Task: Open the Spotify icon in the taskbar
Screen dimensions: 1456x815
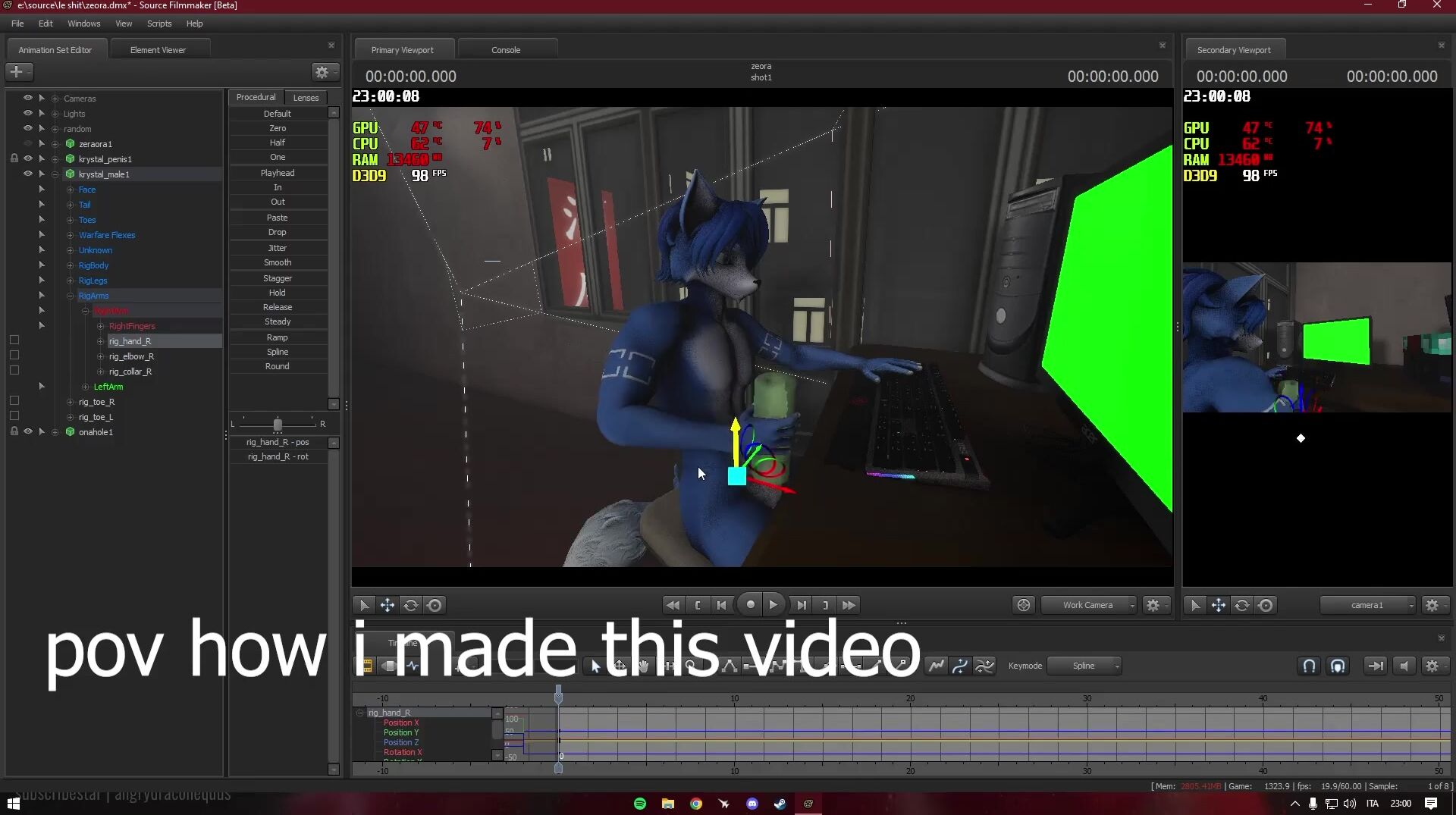Action: pyautogui.click(x=640, y=804)
